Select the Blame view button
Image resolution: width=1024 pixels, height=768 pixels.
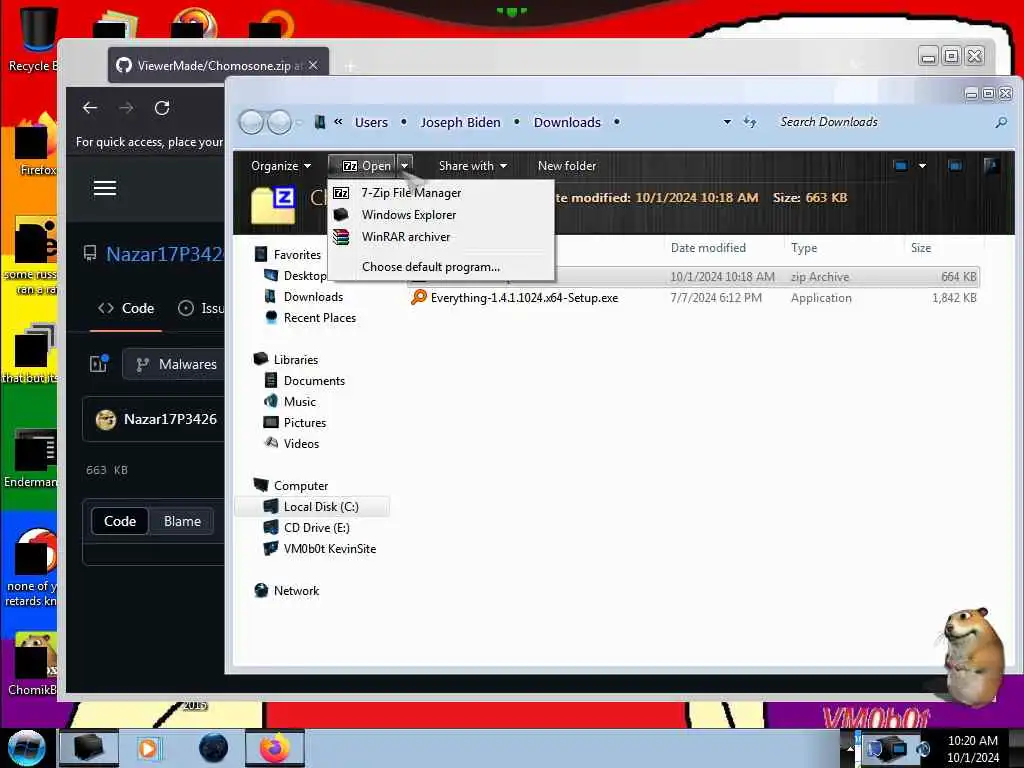point(182,521)
